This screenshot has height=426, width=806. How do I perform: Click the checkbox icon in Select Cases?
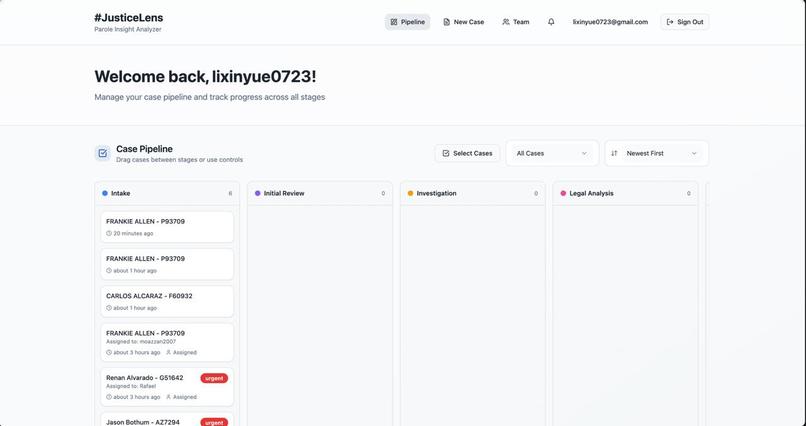[446, 153]
